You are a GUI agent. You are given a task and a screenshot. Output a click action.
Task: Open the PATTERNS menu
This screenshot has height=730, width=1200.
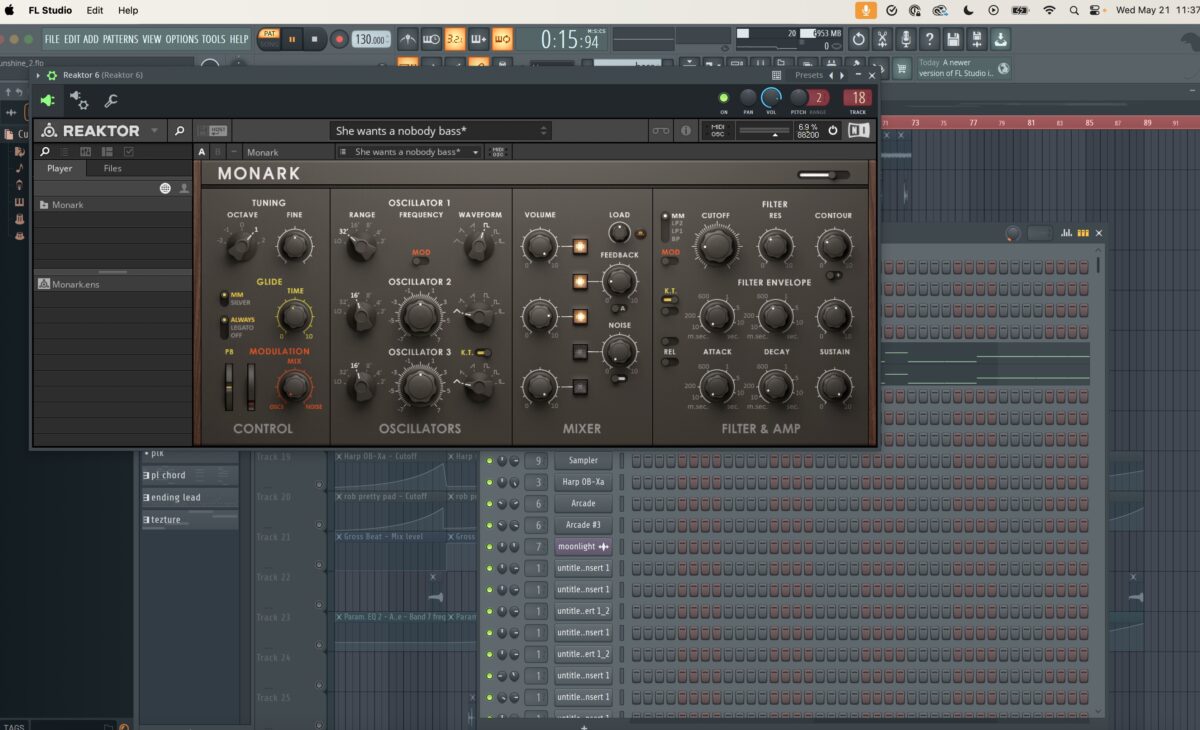pyautogui.click(x=120, y=40)
